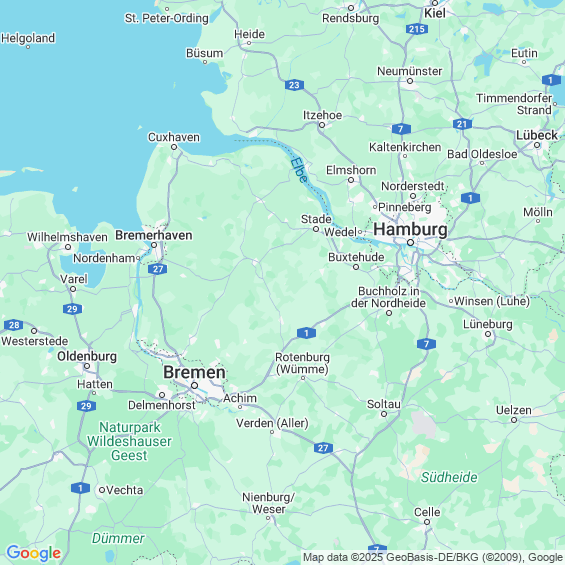
Task: Open the Naturpark Wildeshauser Geest label
Action: (129, 441)
